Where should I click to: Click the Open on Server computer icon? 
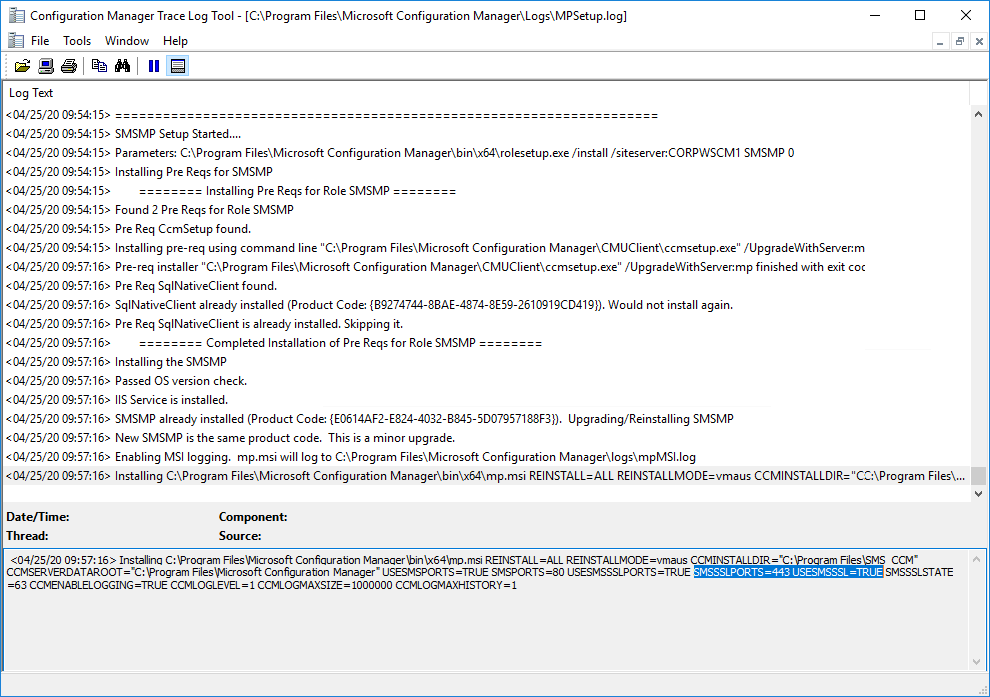(x=46, y=66)
